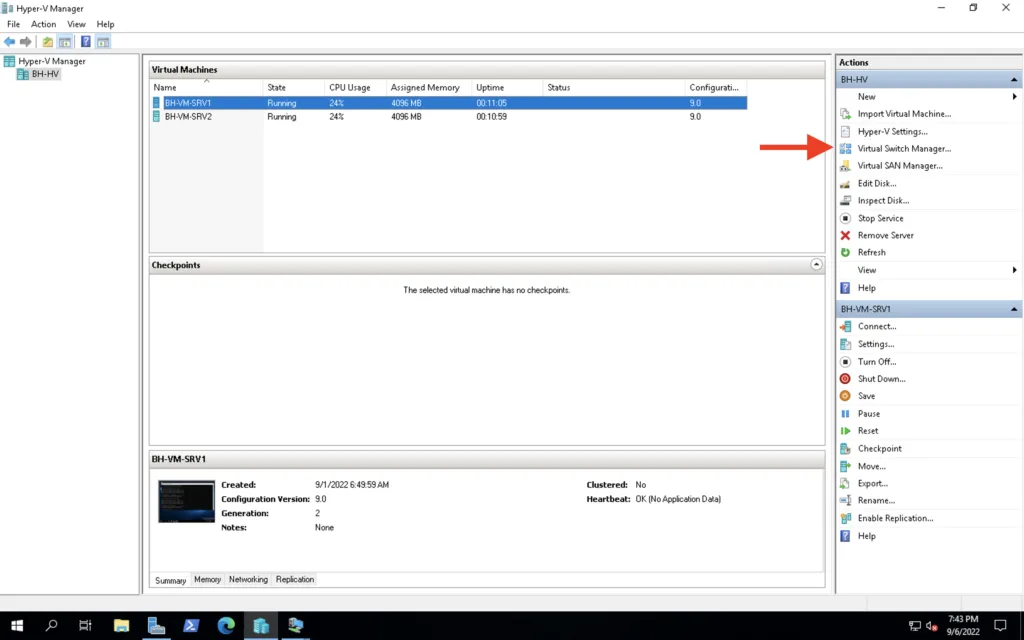Click Refresh in BH-HV actions
The image size is (1024, 640).
tap(871, 252)
